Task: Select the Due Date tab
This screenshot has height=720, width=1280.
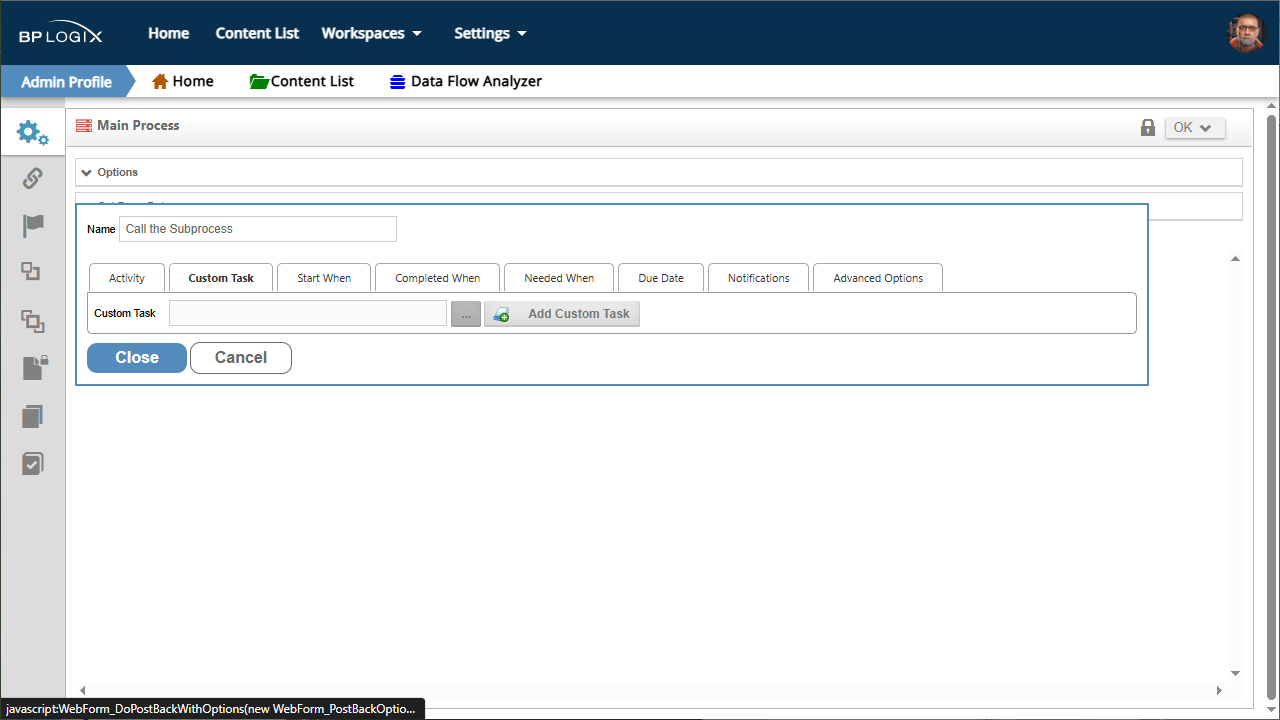Action: [661, 278]
